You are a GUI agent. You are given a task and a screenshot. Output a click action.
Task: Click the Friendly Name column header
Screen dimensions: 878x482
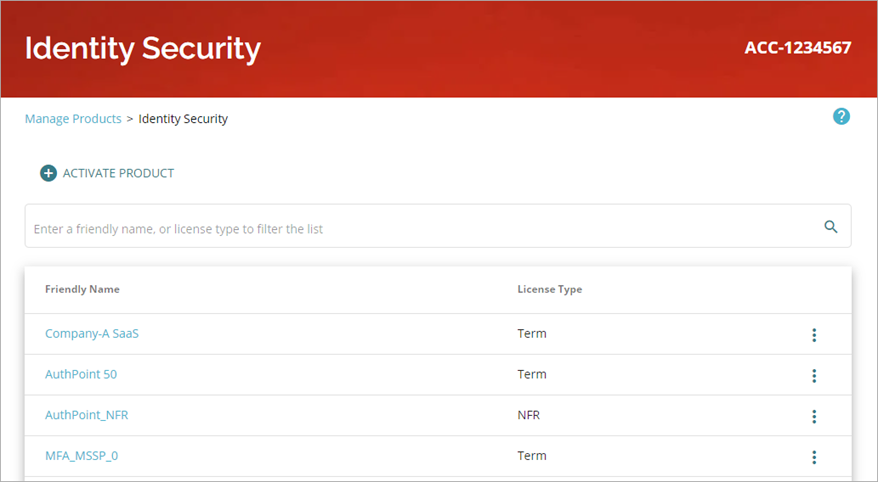click(82, 289)
